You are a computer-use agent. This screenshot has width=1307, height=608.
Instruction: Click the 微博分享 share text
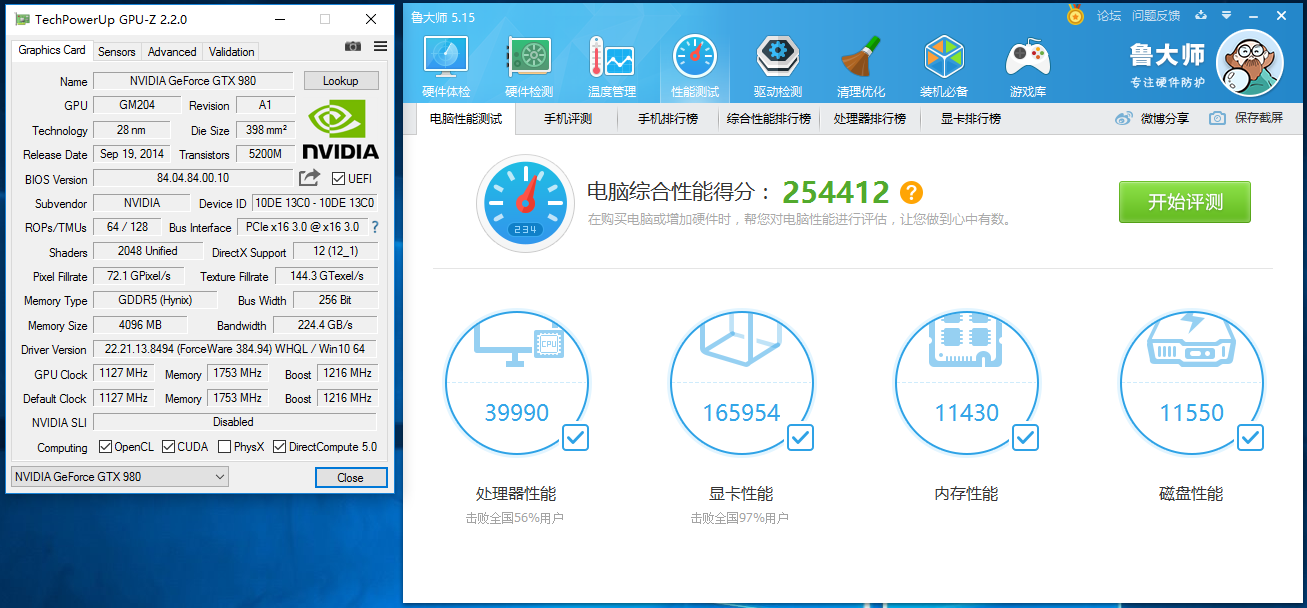point(1165,118)
